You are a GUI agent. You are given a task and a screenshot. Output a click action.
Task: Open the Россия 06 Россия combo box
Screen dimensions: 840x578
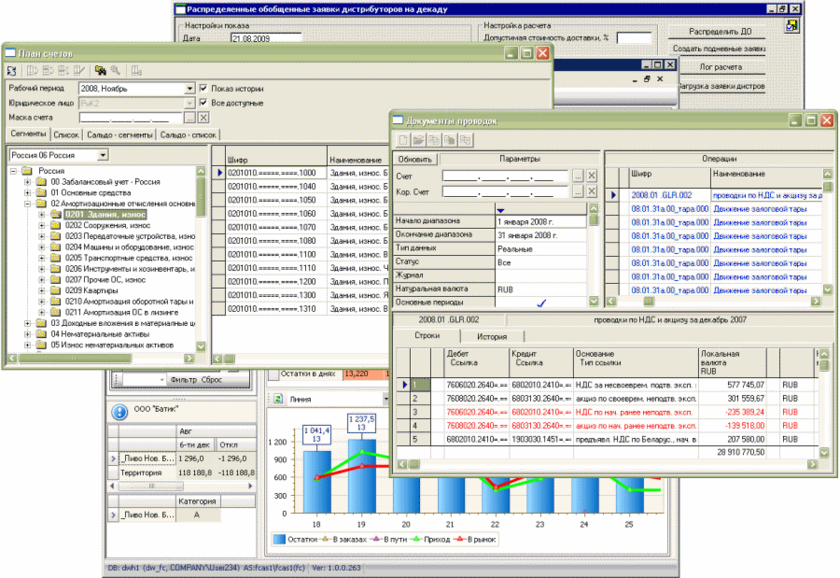point(102,156)
